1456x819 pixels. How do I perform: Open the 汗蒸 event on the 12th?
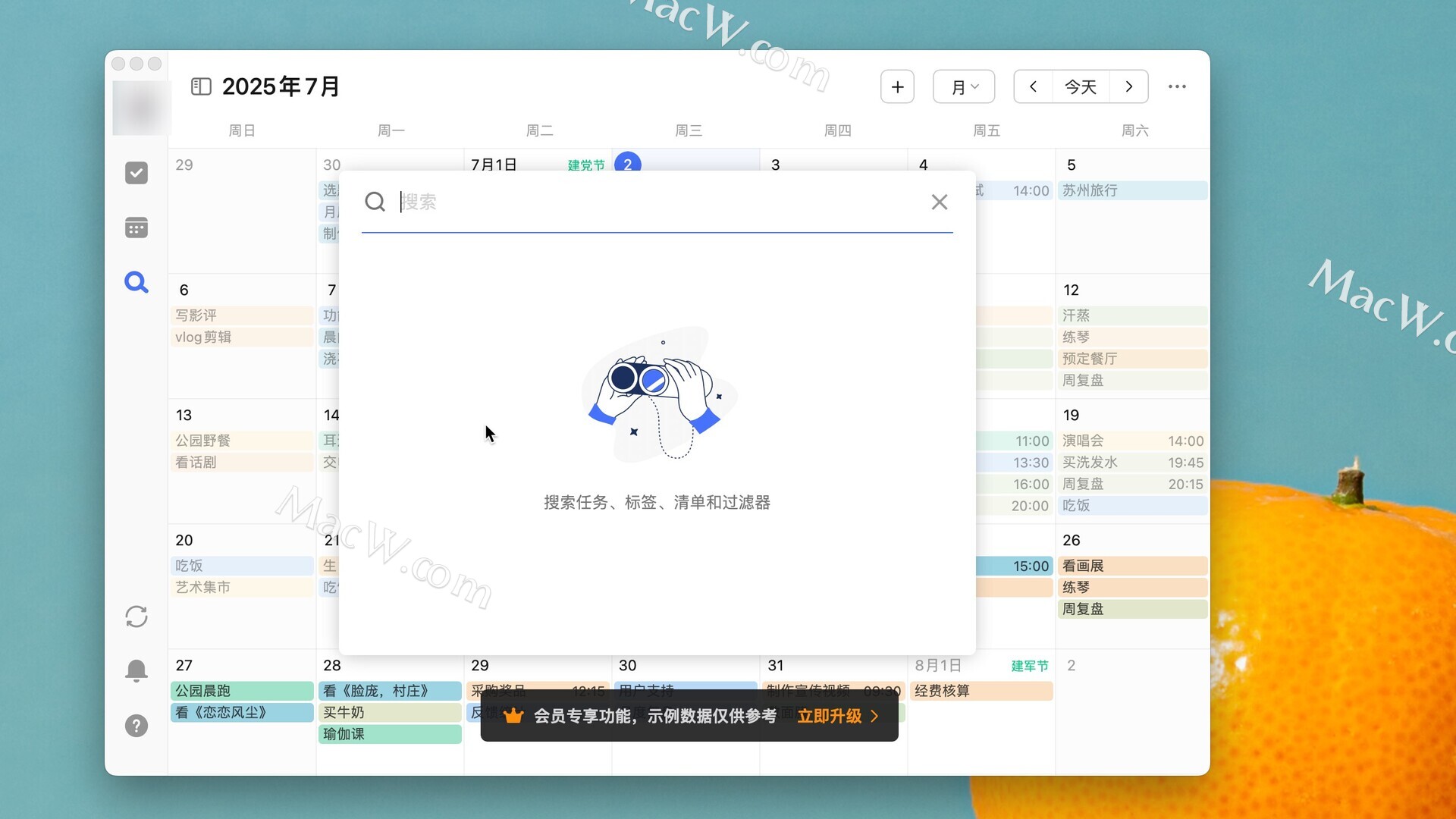tap(1132, 315)
